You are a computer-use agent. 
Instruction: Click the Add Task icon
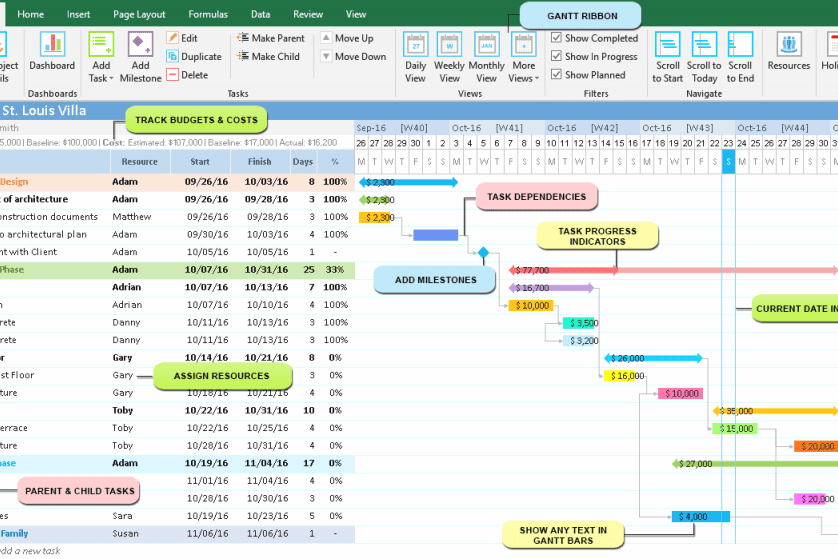click(100, 45)
